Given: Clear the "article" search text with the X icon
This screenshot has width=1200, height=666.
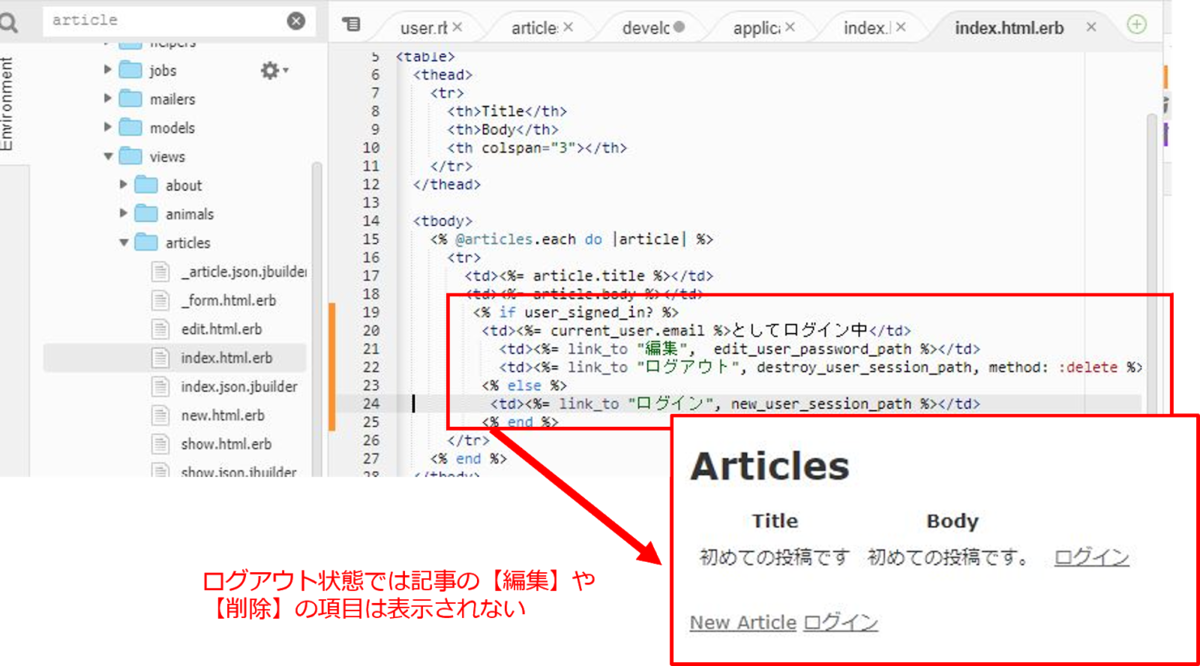Looking at the screenshot, I should 296,20.
